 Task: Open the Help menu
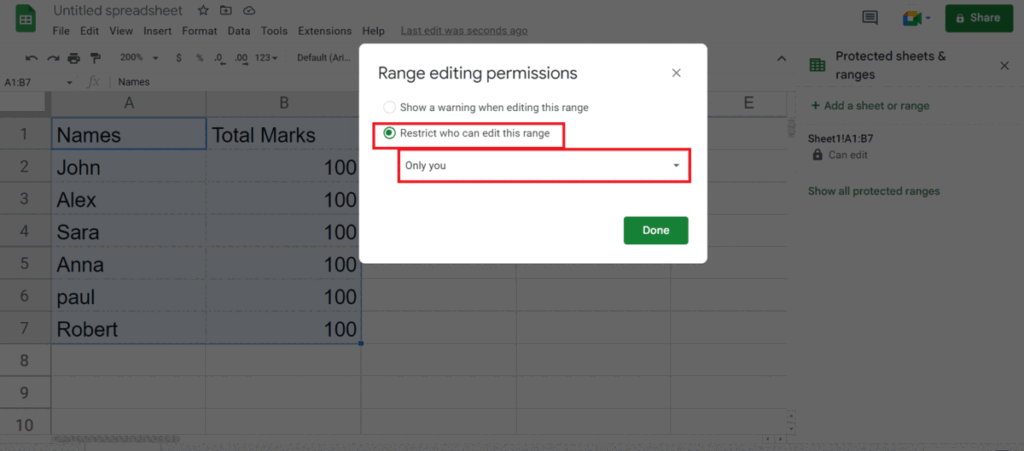point(374,31)
